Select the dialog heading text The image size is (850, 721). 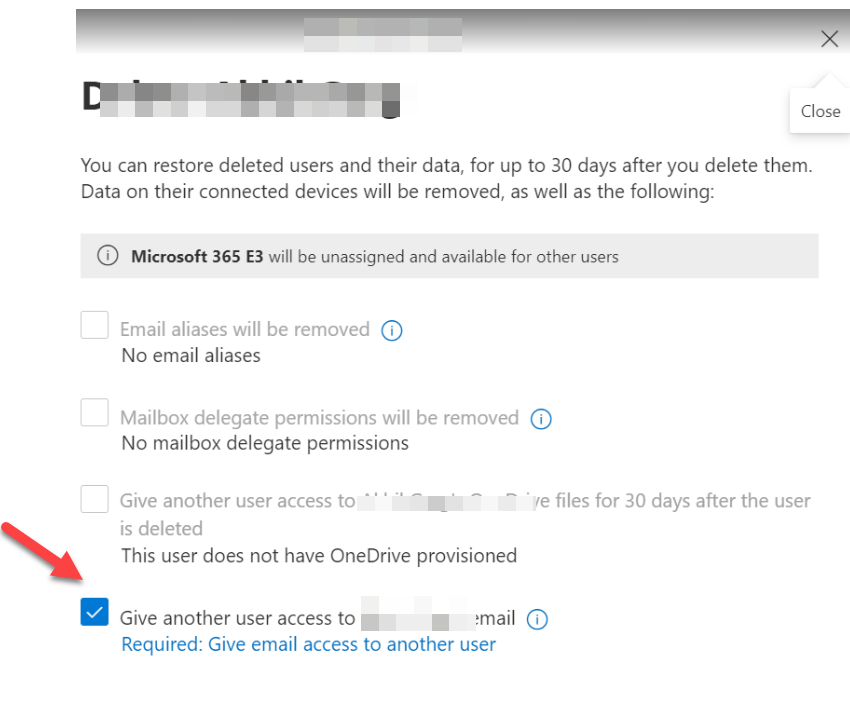pos(240,95)
